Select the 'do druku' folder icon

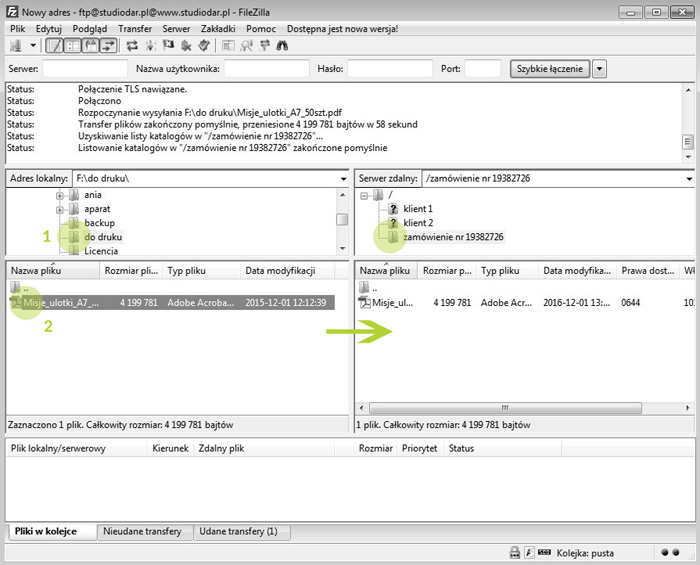tap(74, 237)
